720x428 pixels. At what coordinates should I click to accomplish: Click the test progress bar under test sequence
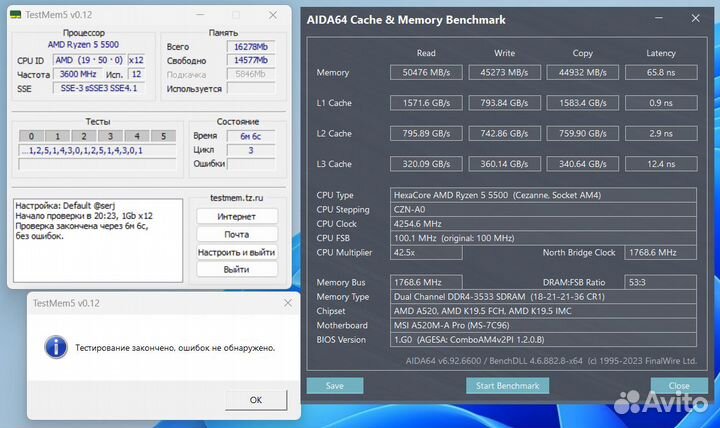(x=97, y=164)
